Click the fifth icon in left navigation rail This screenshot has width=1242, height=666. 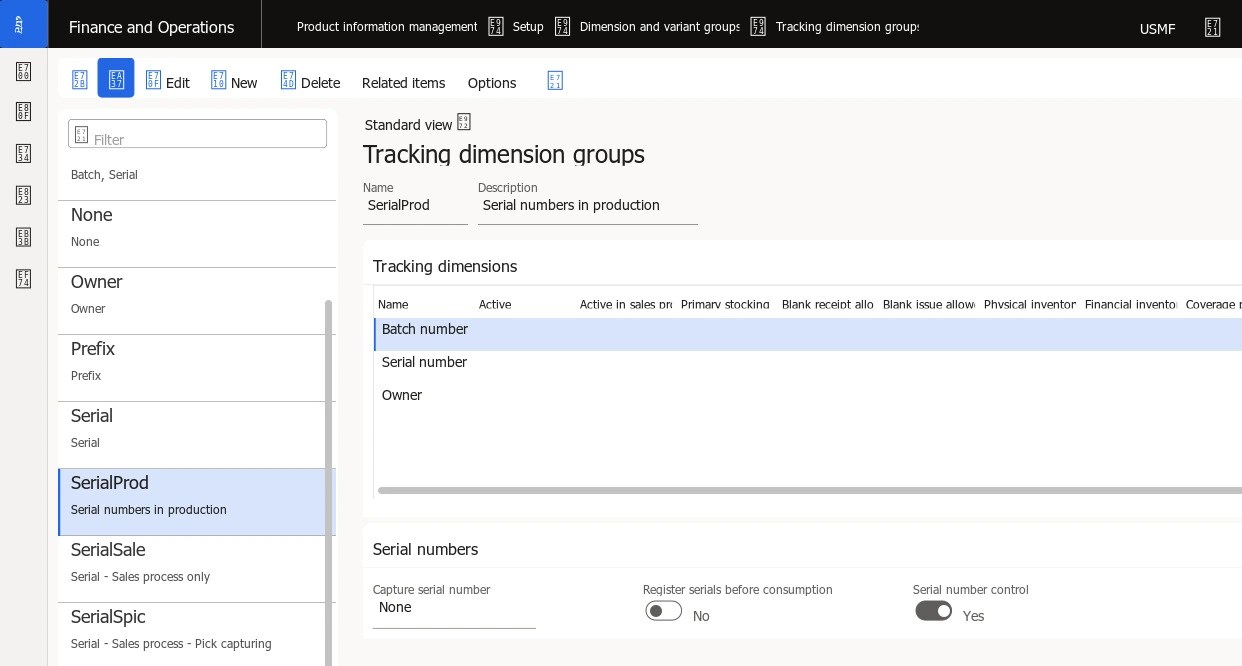pos(23,237)
